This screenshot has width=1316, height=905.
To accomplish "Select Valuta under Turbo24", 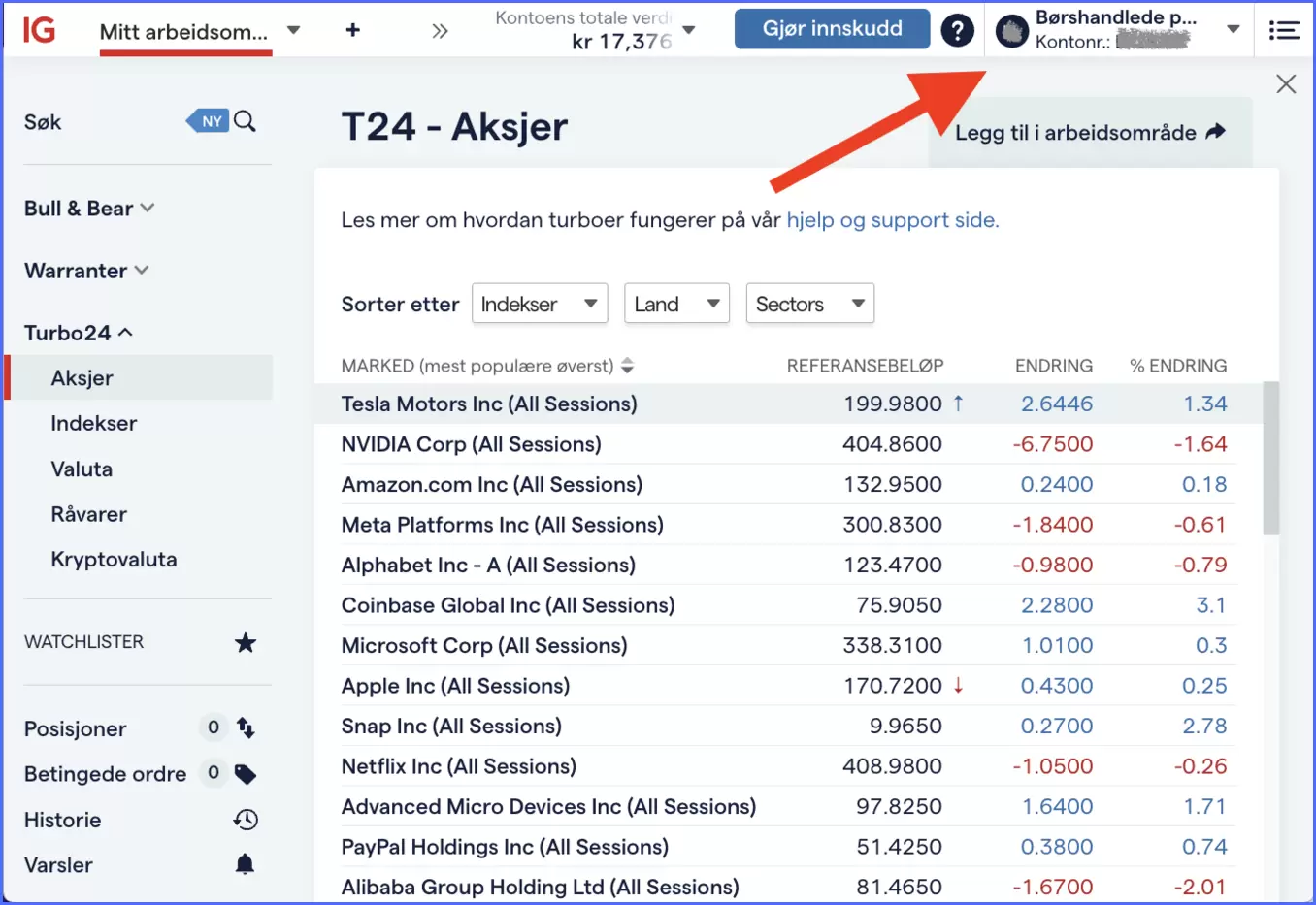I will click(x=82, y=469).
